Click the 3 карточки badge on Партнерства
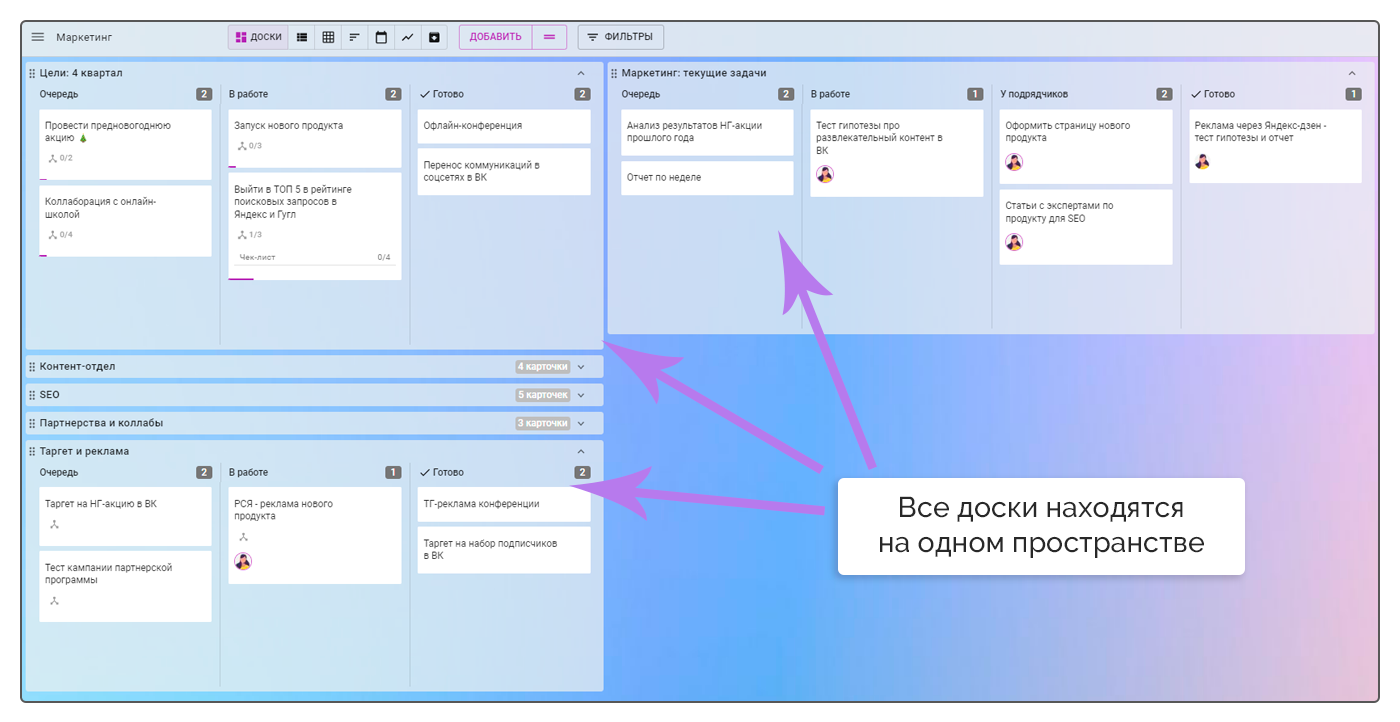 543,423
